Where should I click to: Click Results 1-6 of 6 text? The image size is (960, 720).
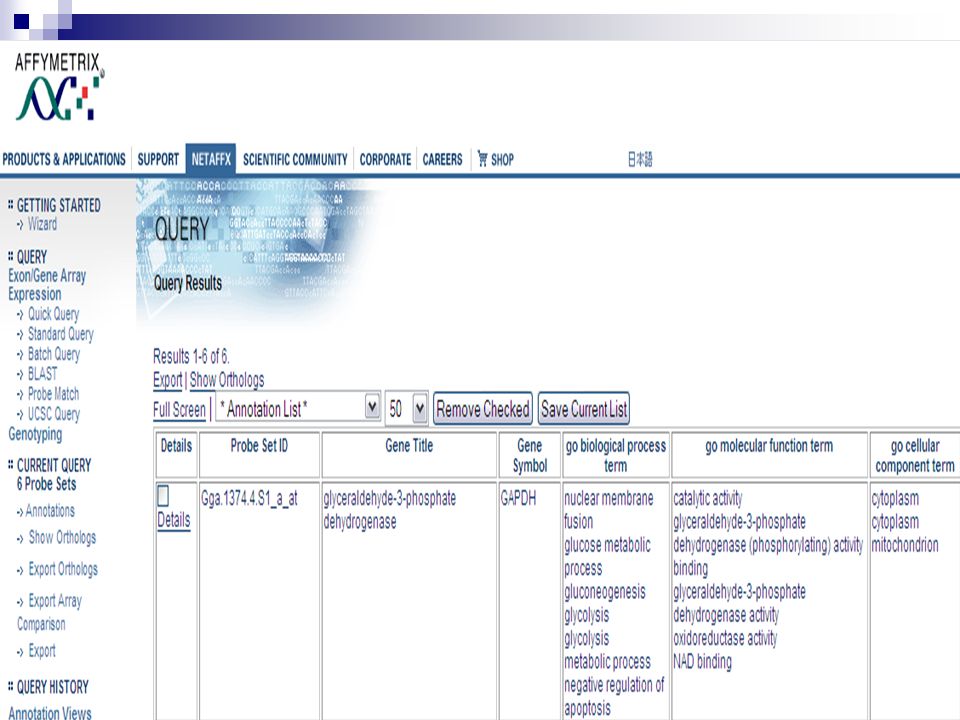(191, 356)
